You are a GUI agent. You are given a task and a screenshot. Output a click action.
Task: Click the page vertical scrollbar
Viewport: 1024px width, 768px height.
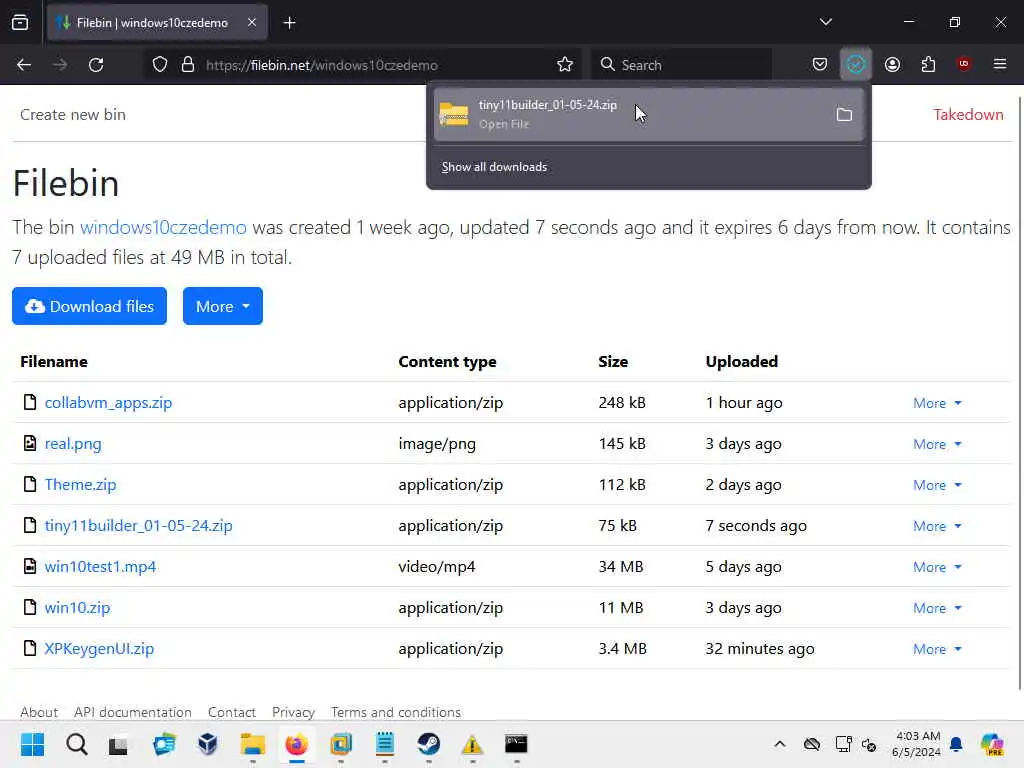tap(1019, 392)
